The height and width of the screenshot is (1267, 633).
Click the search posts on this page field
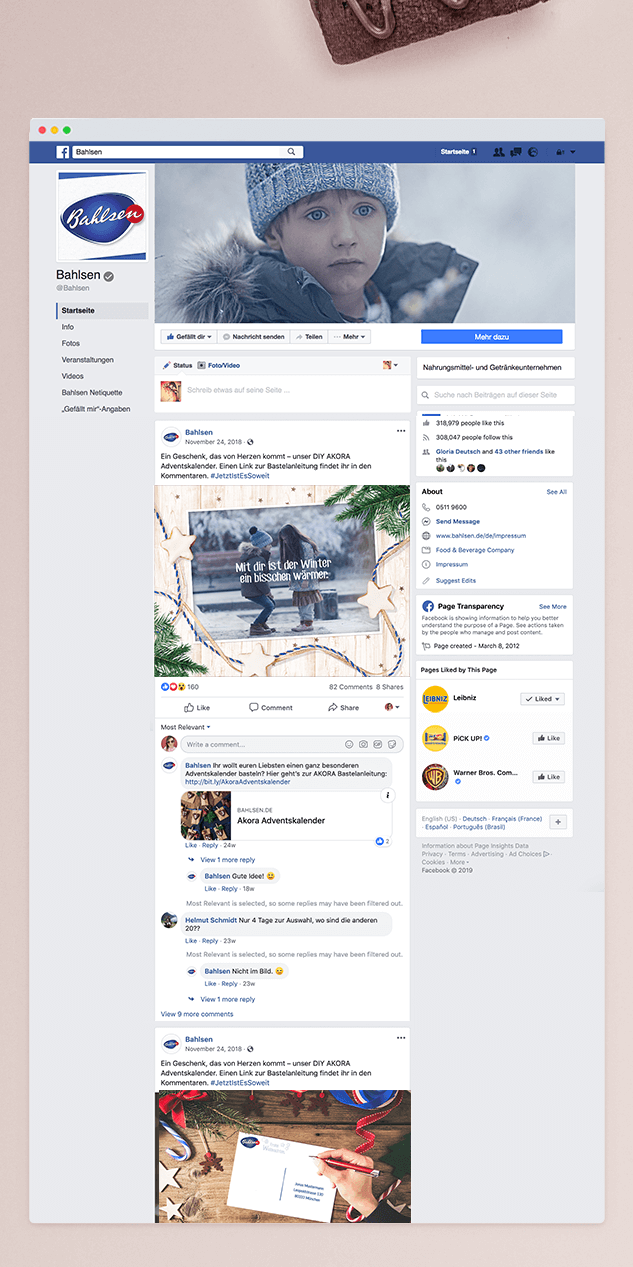coord(495,395)
